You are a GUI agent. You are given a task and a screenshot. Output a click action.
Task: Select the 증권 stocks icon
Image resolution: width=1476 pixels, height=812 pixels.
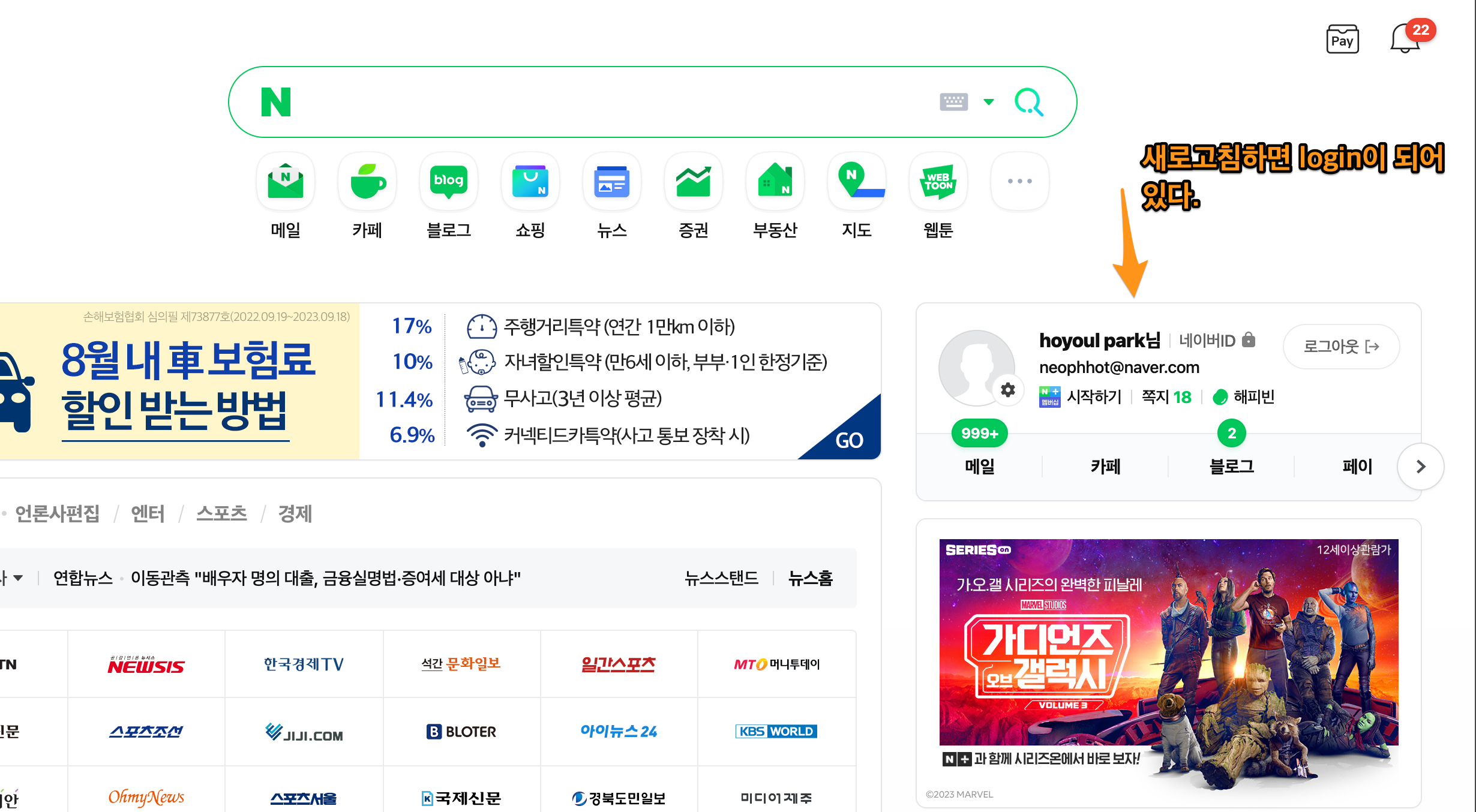[x=693, y=182]
